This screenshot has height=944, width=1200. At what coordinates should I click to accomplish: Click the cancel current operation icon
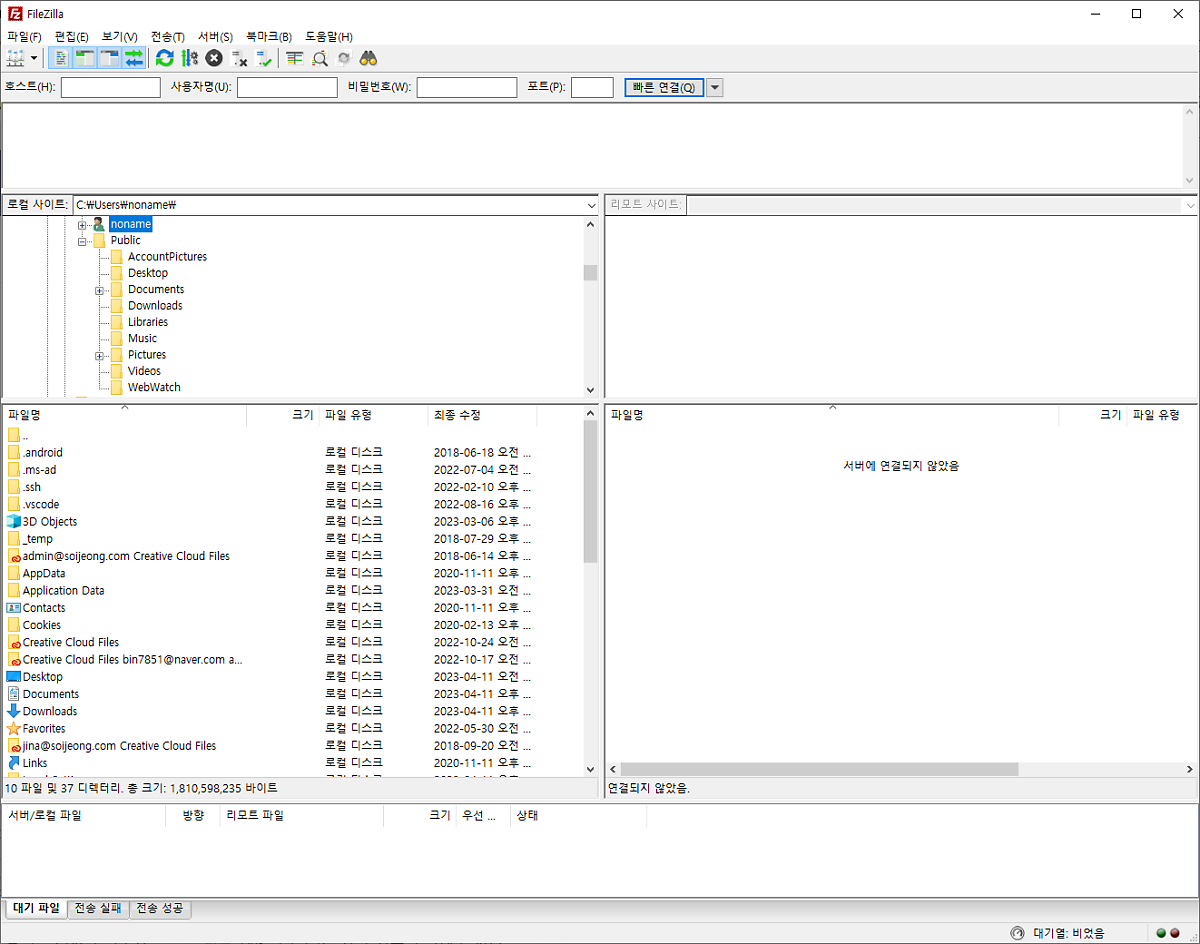click(x=213, y=58)
